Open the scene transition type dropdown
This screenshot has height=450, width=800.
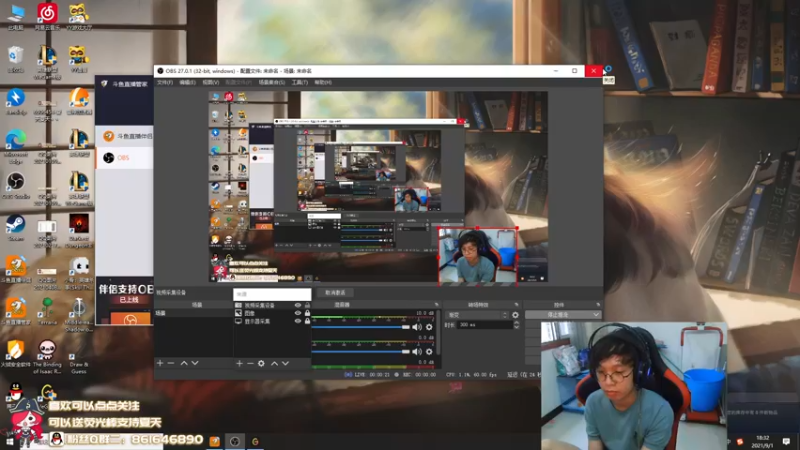click(478, 315)
